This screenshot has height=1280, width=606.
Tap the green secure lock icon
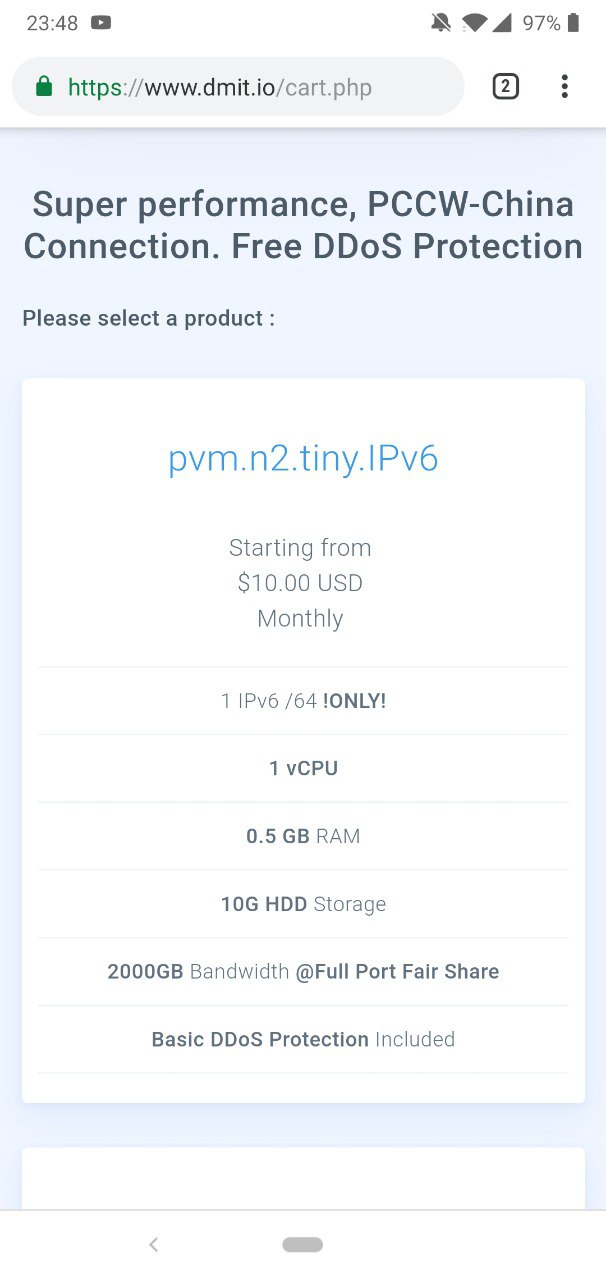pos(43,87)
